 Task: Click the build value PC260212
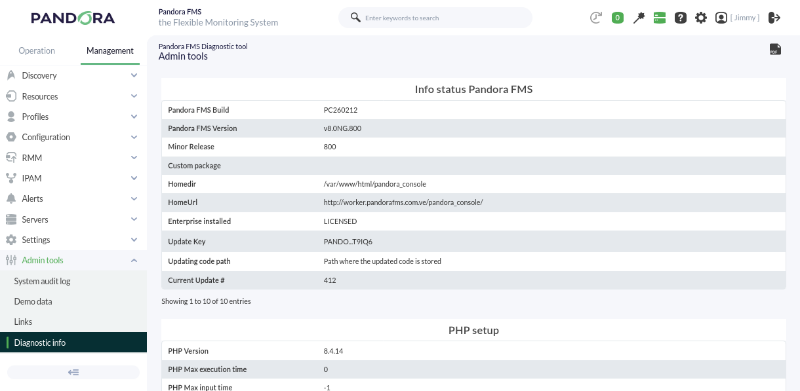click(x=340, y=110)
